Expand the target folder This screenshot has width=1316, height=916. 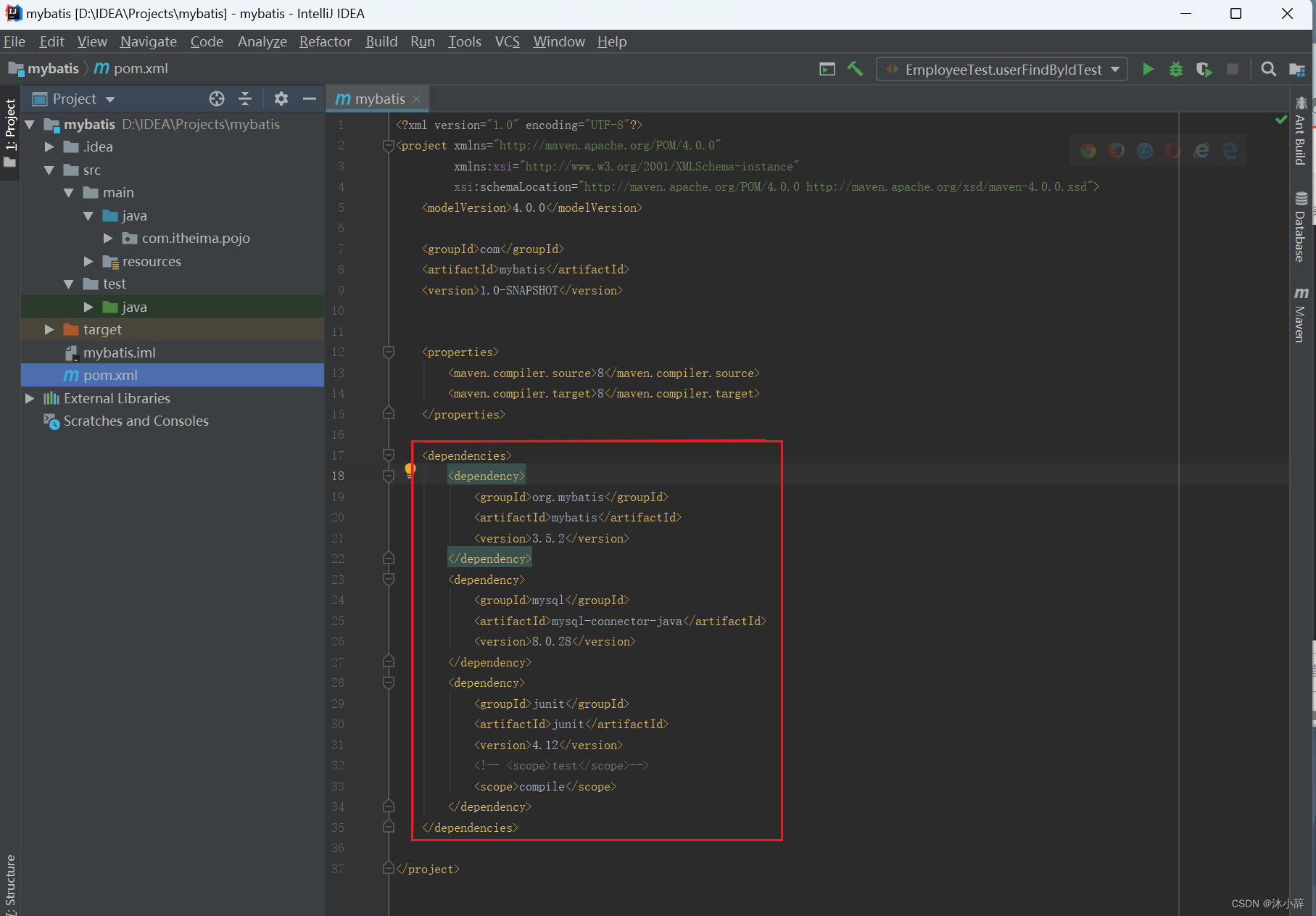pyautogui.click(x=49, y=330)
